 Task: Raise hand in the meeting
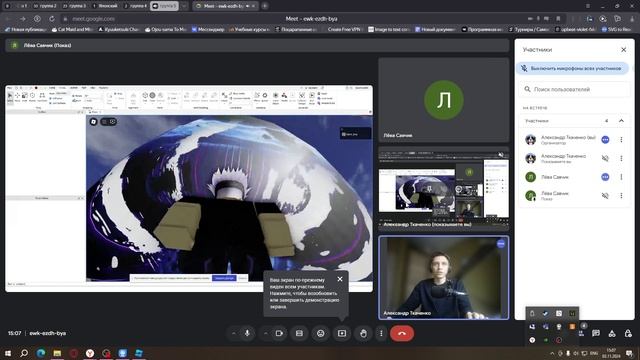pos(363,333)
